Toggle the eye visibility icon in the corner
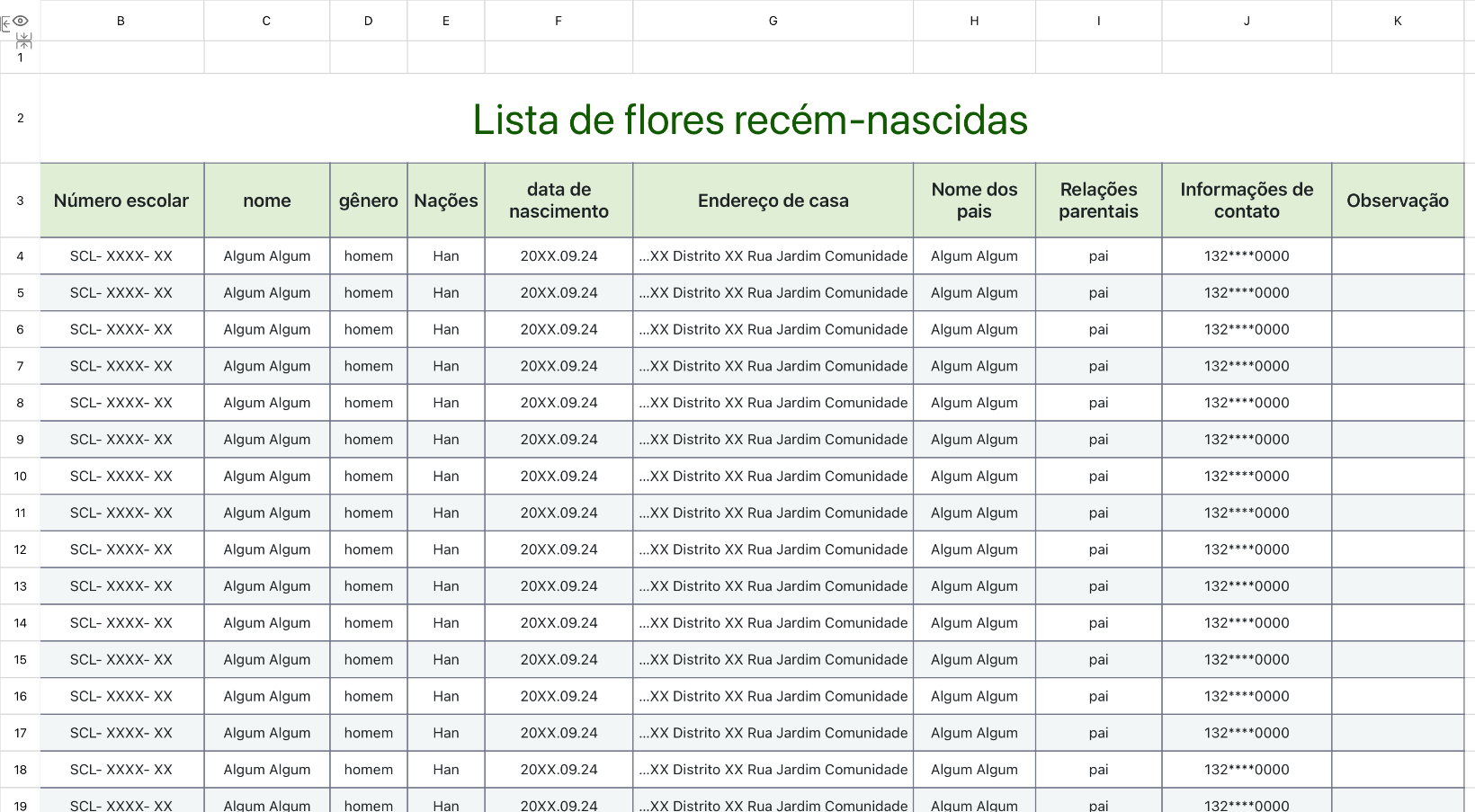 [21, 21]
